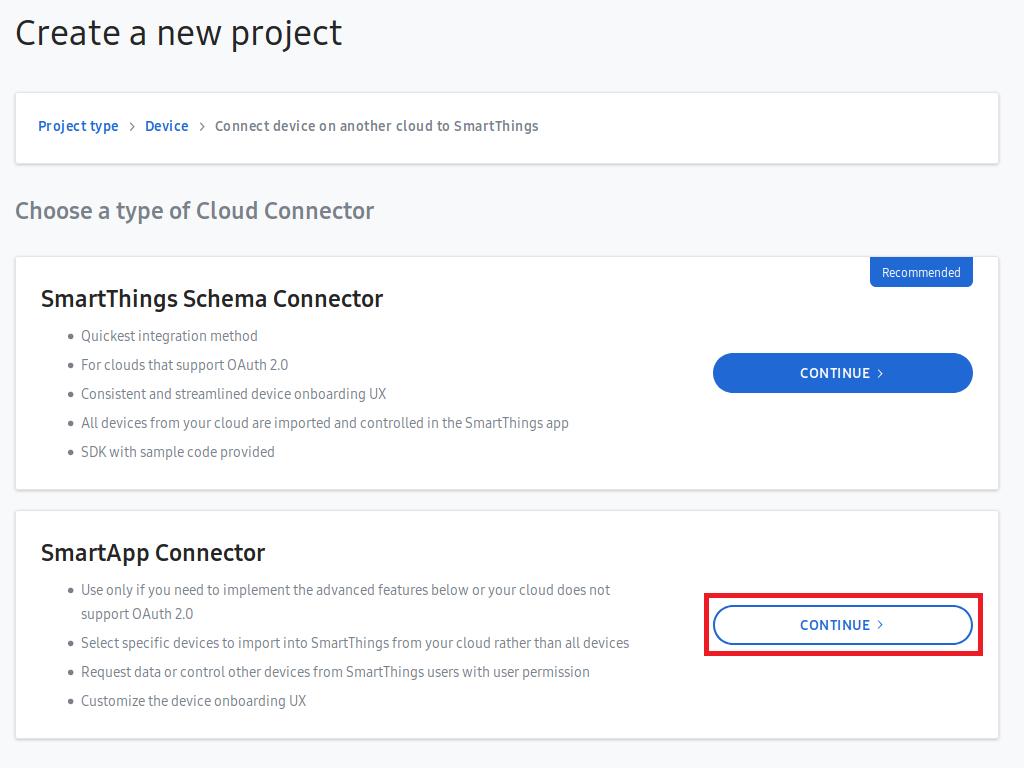Click the 'For clouds that support OAuth 2.0' bullet
This screenshot has width=1024, height=768.
click(184, 365)
